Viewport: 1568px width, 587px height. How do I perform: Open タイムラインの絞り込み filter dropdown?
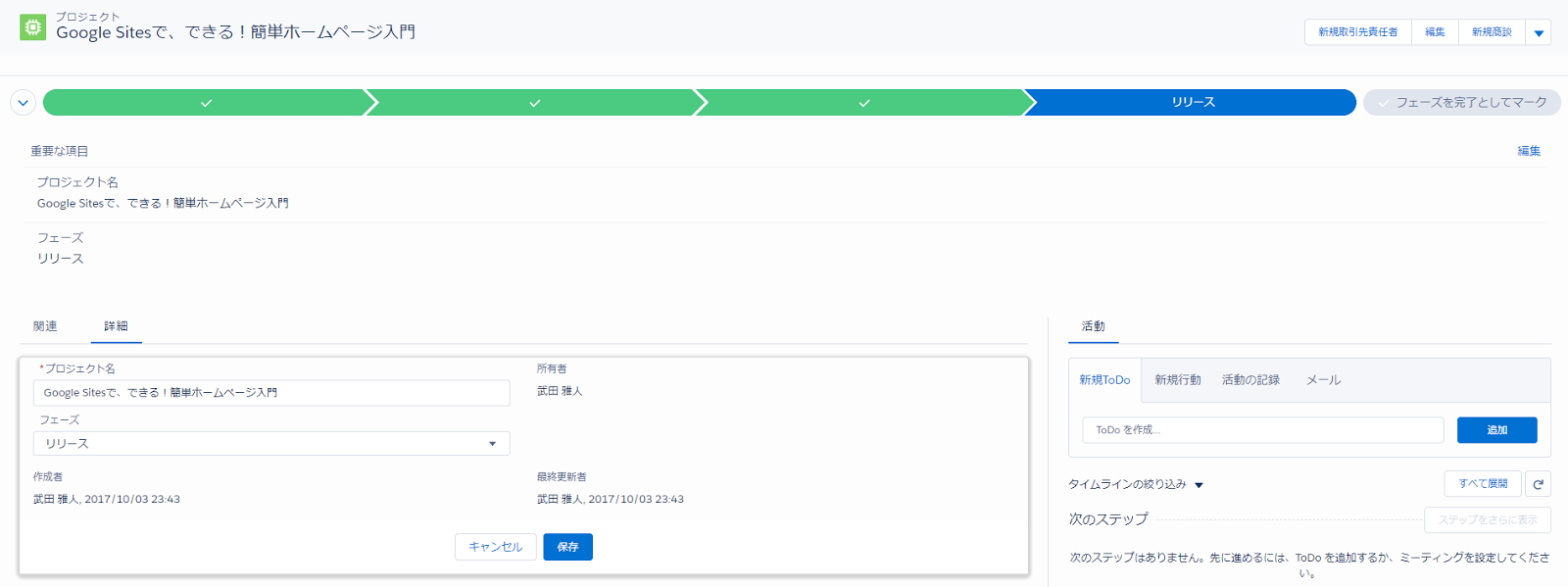point(1136,484)
